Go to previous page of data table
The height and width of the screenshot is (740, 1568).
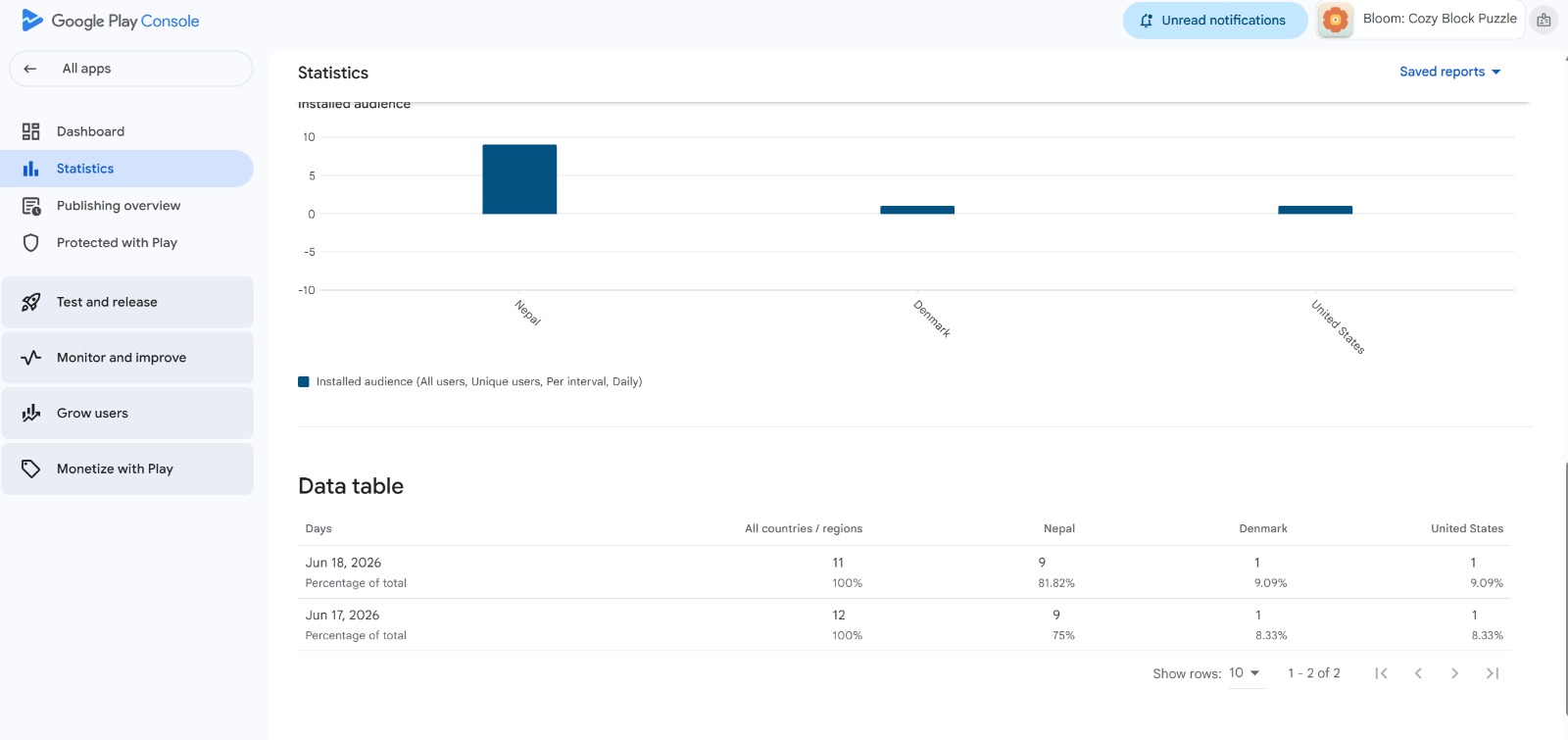[x=1418, y=673]
